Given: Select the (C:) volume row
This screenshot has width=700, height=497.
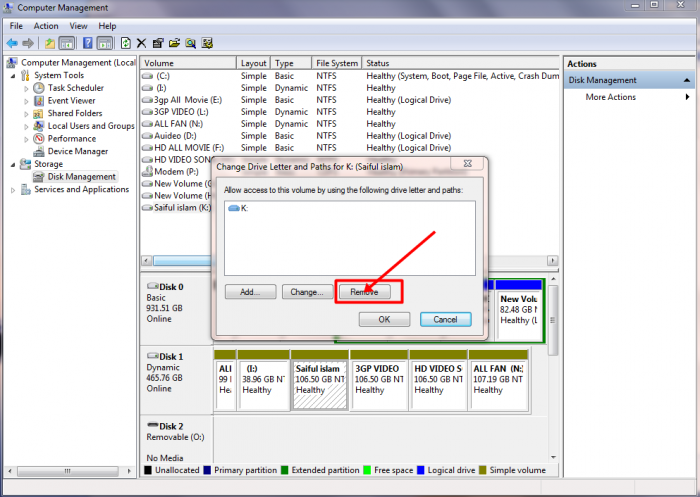Looking at the screenshot, I should pyautogui.click(x=350, y=76).
